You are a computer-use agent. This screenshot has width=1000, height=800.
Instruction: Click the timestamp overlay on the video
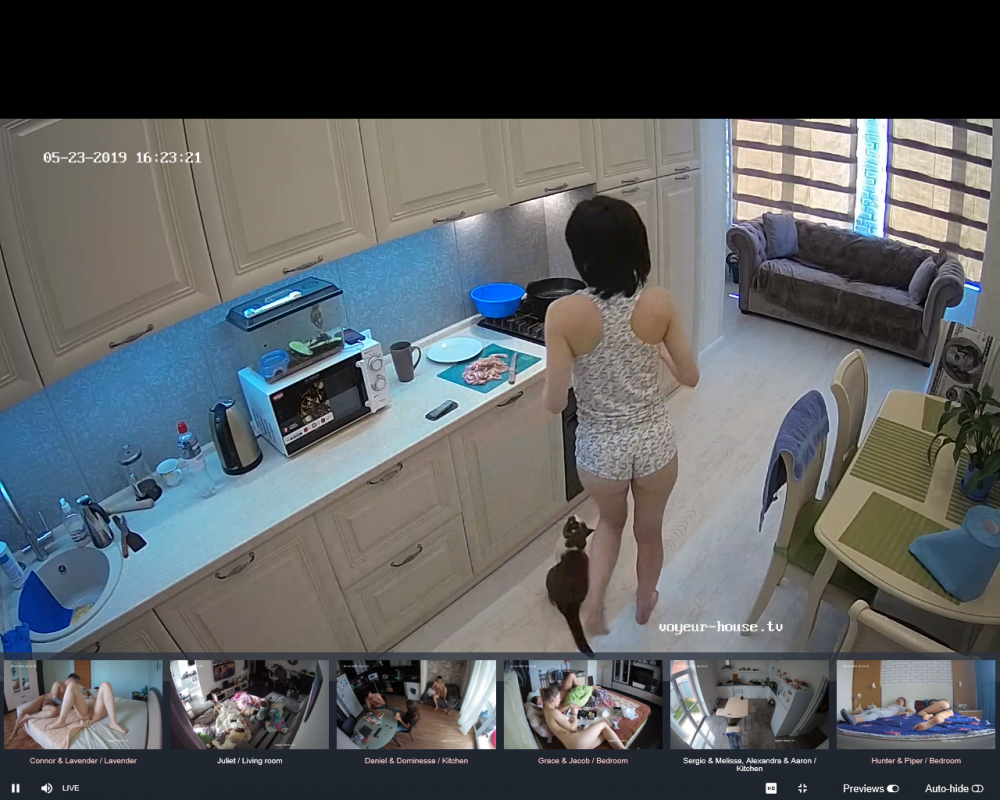(x=121, y=157)
